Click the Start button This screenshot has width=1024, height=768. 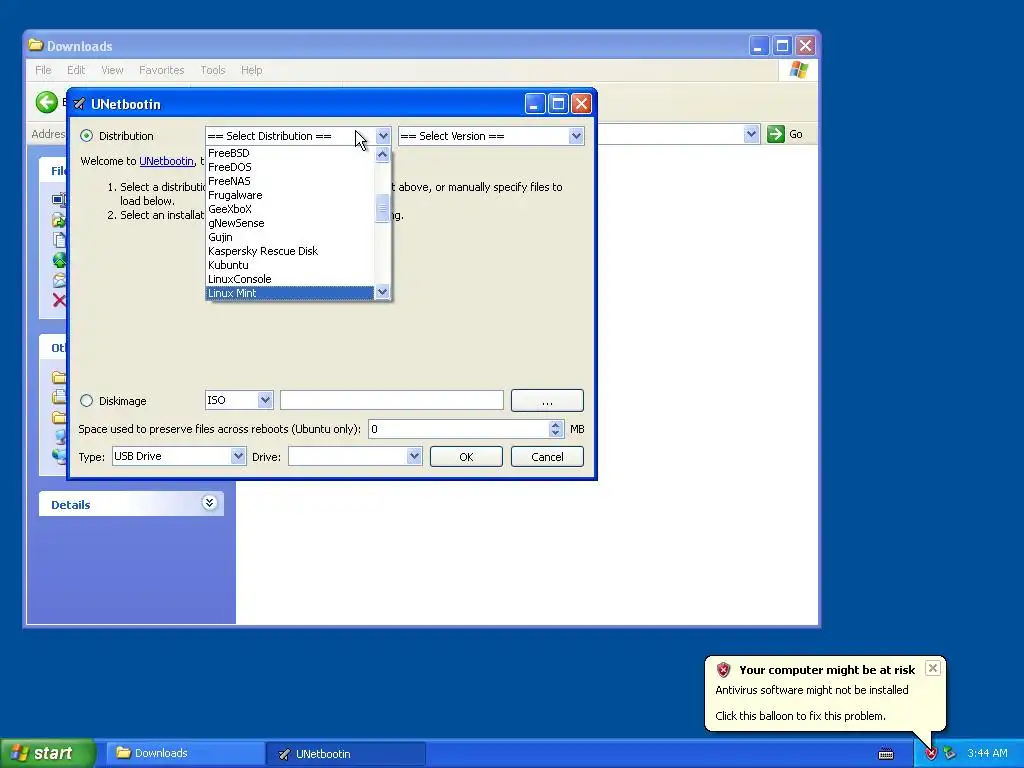coord(47,753)
